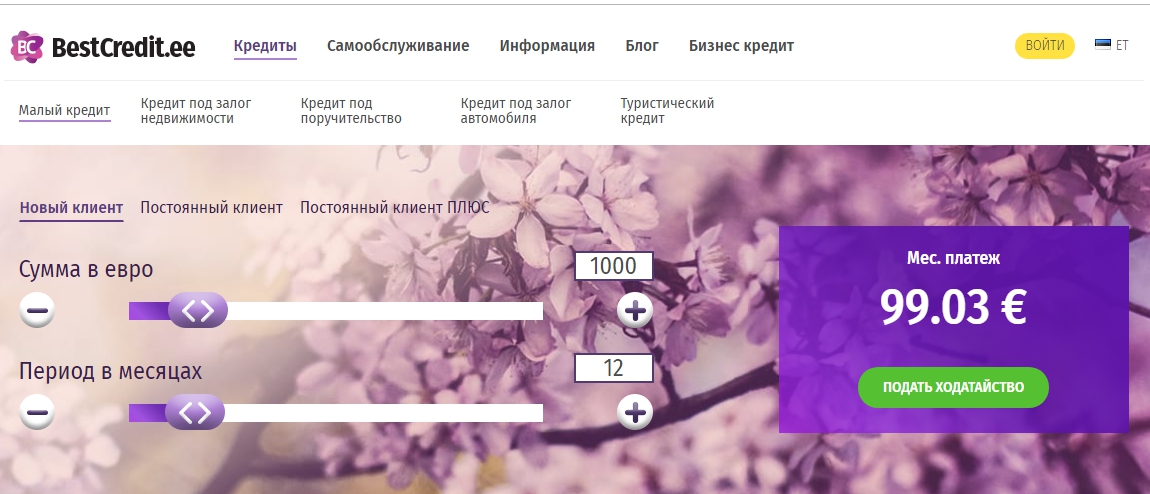Decrease period in months with minus button
Viewport: 1150px width, 494px height.
click(37, 411)
